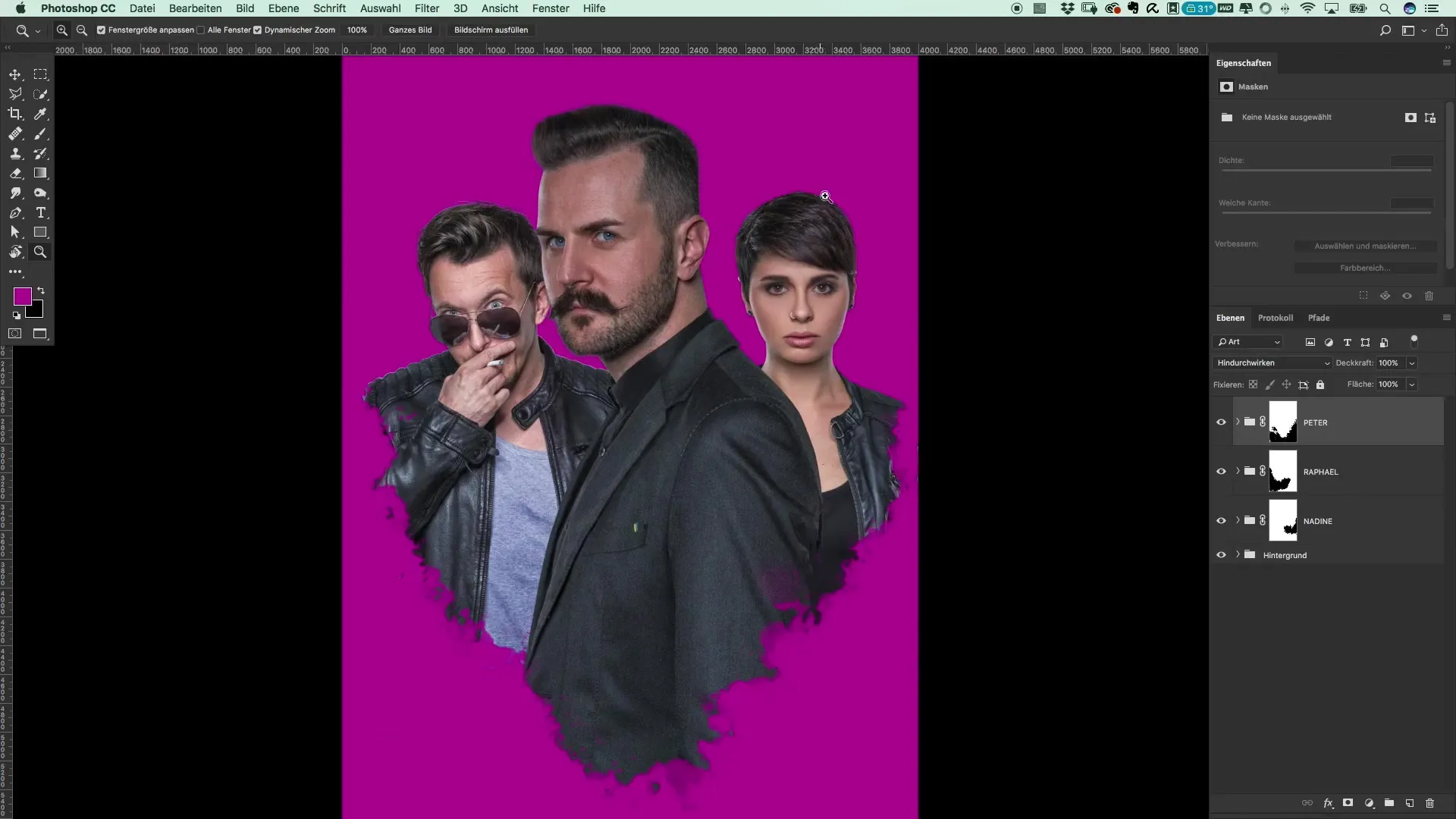Select the Eraser tool
The width and height of the screenshot is (1456, 819).
pos(15,173)
